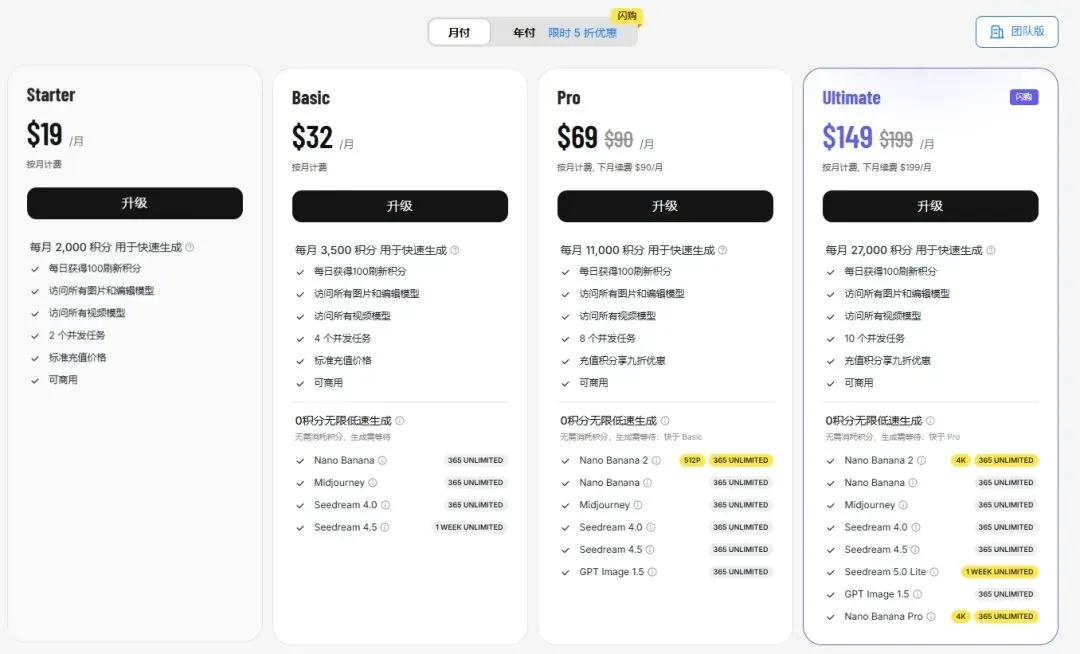
Task: Open Nano Banana info icon in Pro
Action: 647,483
